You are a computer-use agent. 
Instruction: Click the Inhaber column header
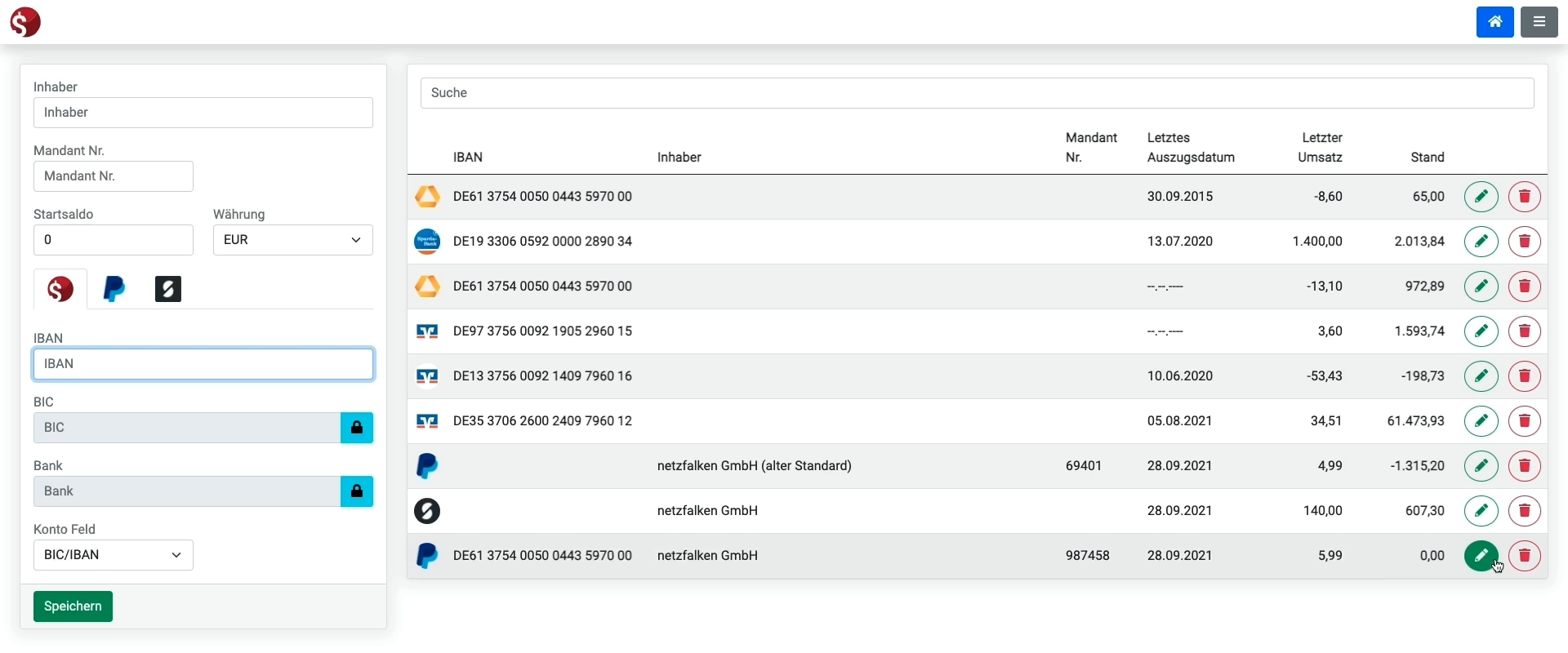(x=679, y=158)
